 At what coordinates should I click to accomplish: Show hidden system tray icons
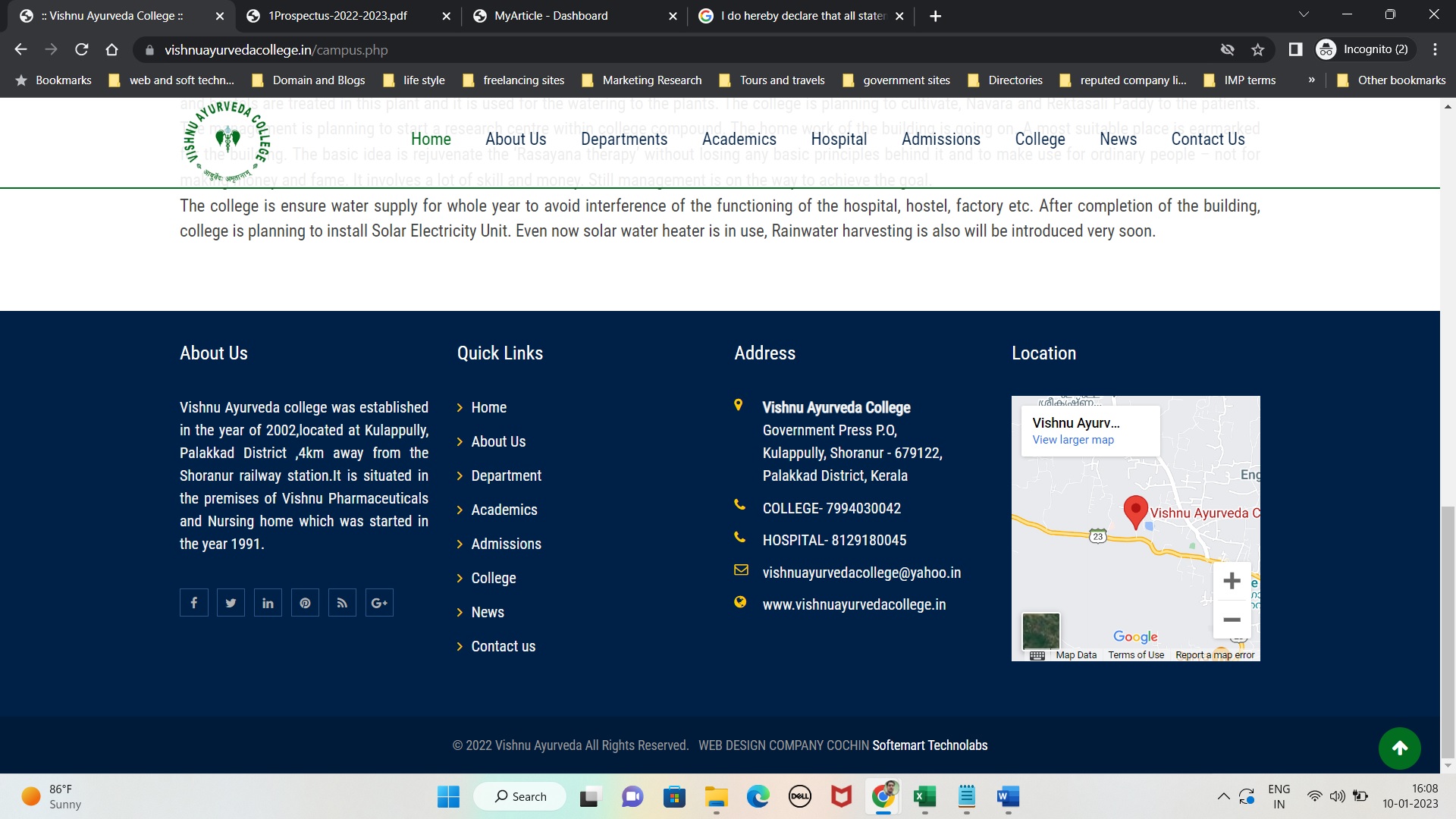tap(1222, 796)
